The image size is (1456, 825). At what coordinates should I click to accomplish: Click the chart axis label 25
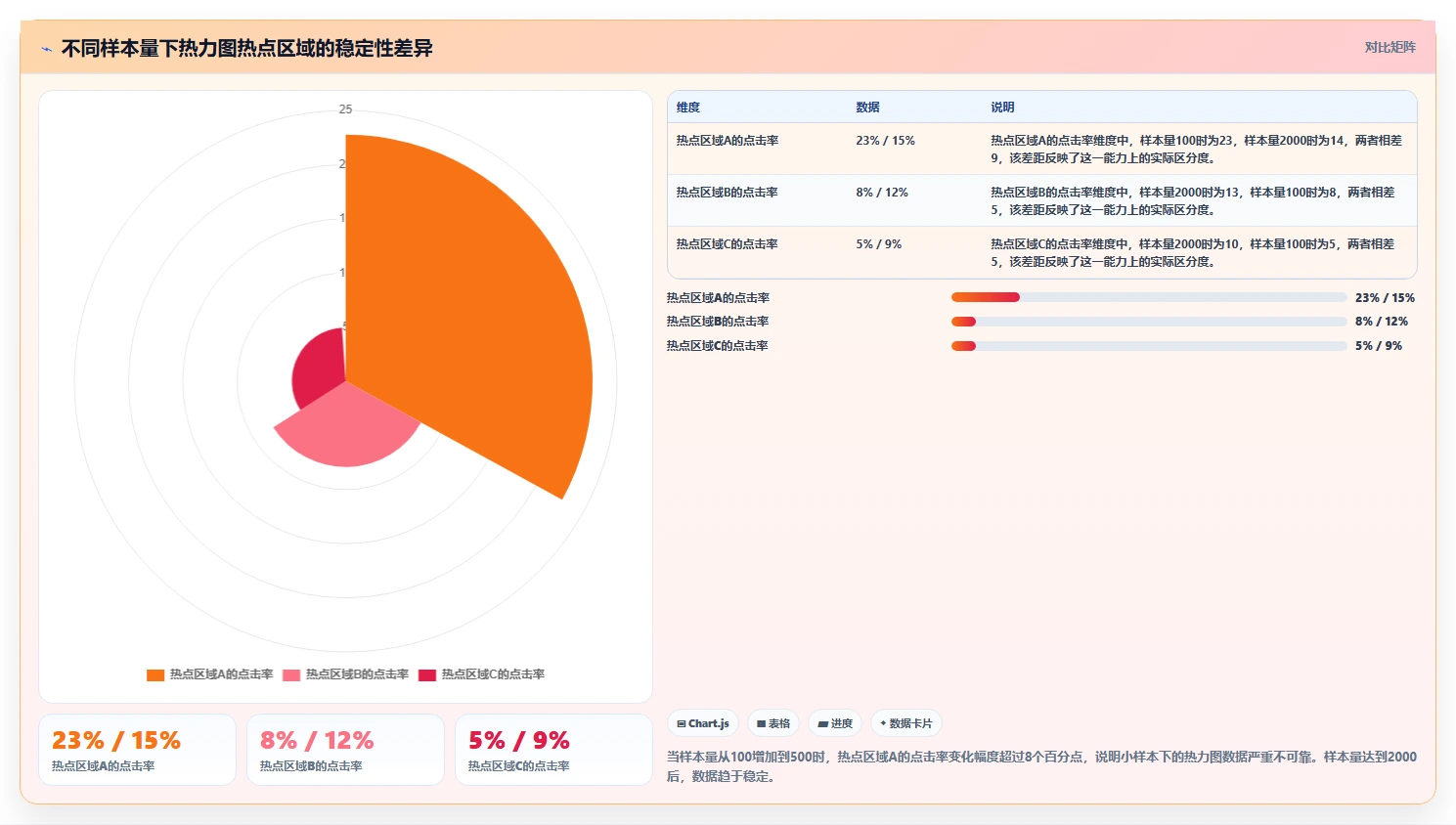pos(345,109)
